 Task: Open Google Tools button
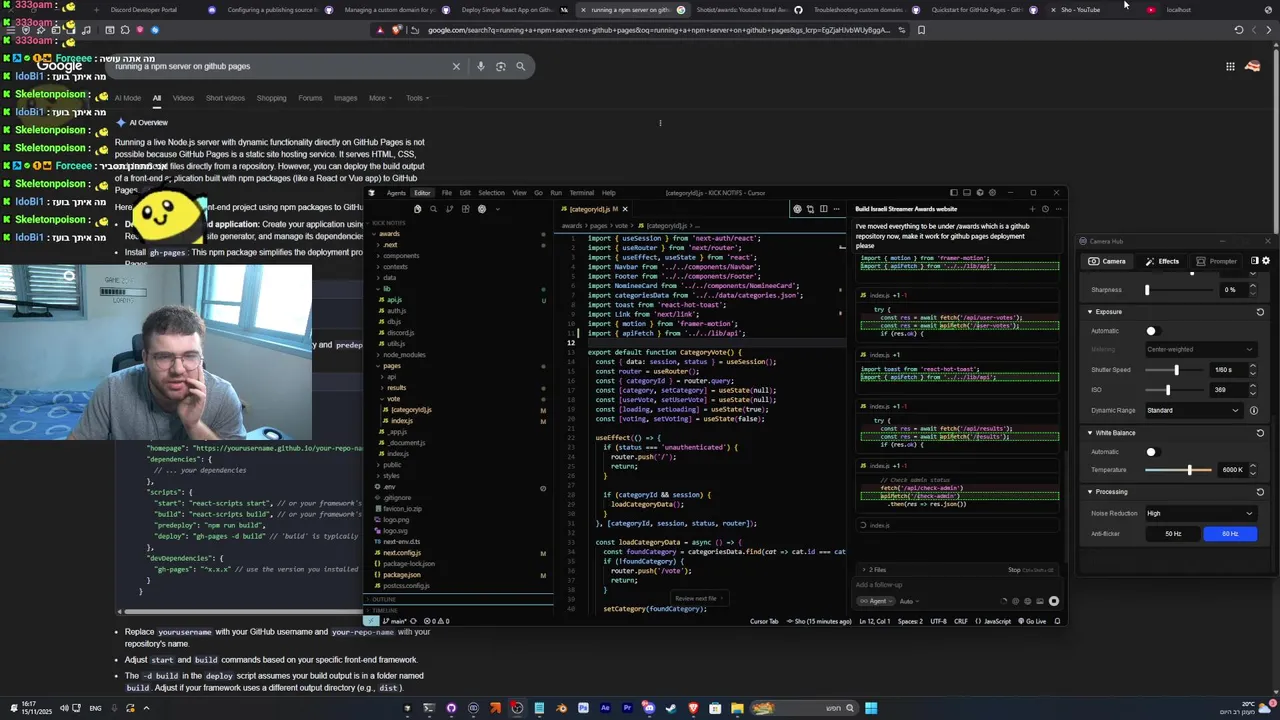(416, 98)
